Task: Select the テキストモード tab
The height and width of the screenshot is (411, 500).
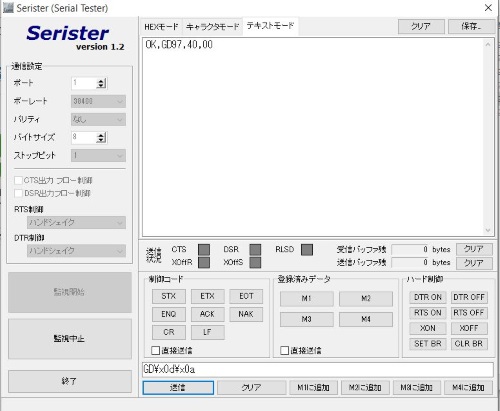Action: pos(270,26)
